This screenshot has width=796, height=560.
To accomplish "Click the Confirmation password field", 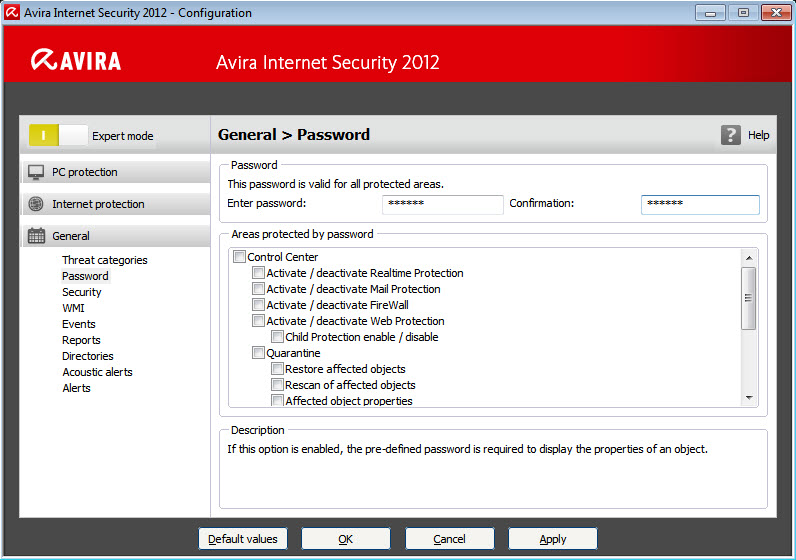I will (x=700, y=204).
